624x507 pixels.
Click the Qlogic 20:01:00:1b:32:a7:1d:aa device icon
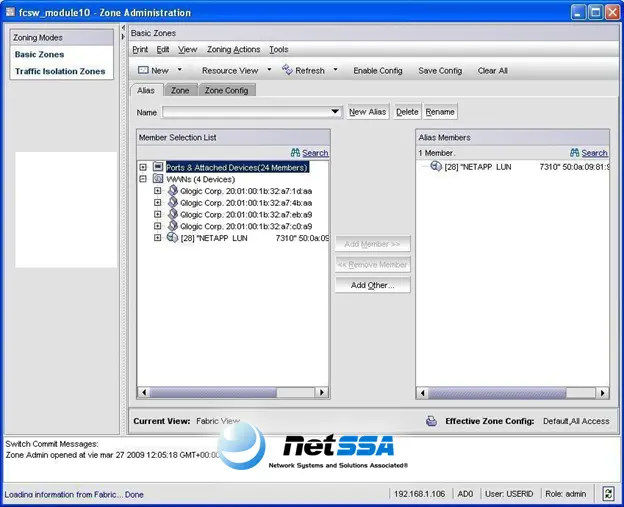click(x=173, y=191)
